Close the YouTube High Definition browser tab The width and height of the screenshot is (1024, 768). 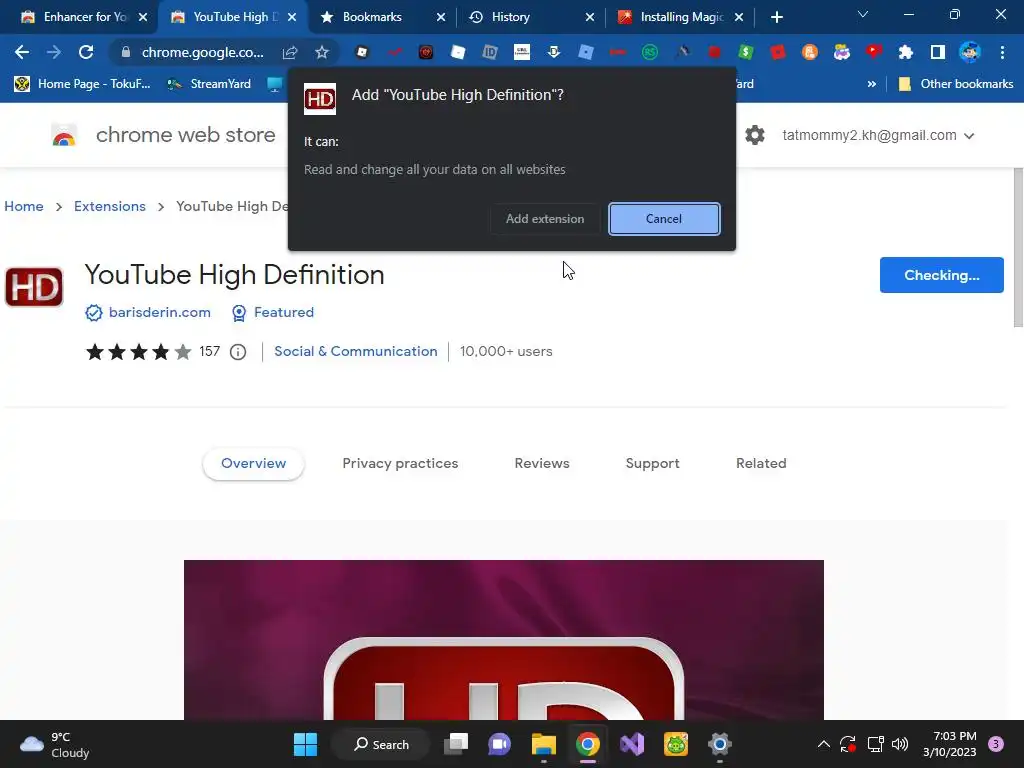click(292, 17)
